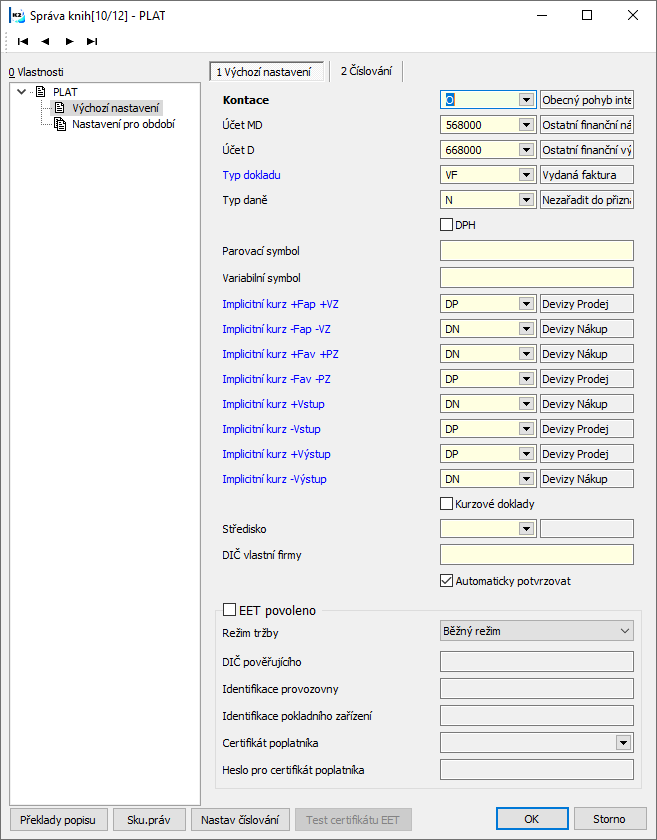Expand Implicitní kurz -Fav -PZ dropdown

[x=526, y=379]
